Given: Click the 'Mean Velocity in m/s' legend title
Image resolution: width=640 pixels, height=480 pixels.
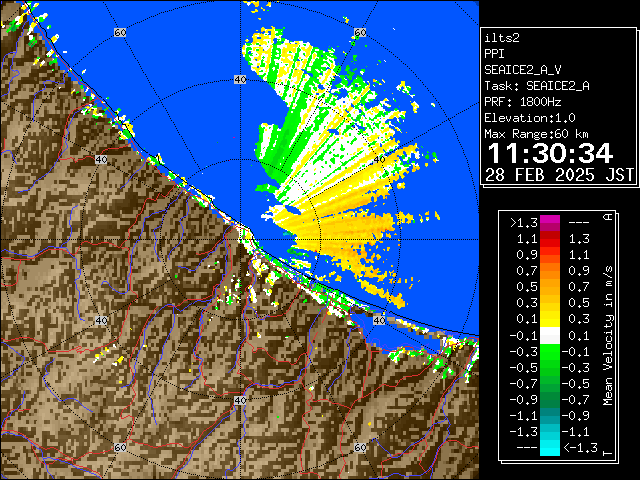Looking at the screenshot, I should tap(608, 336).
